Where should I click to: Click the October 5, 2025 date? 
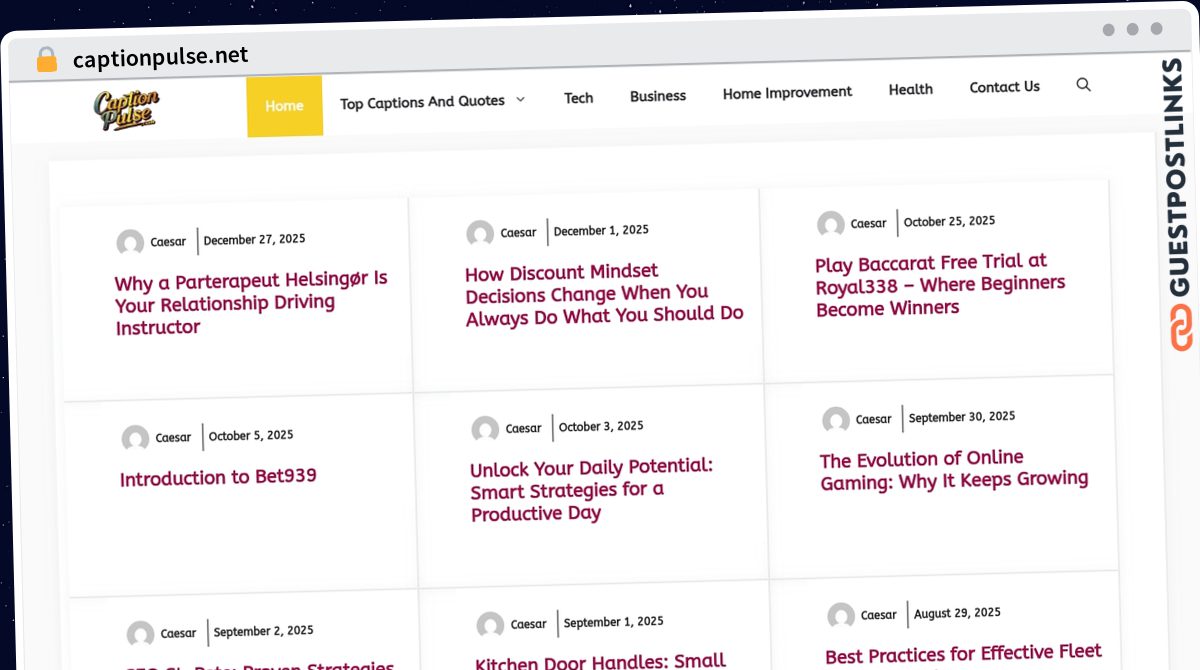(x=251, y=436)
